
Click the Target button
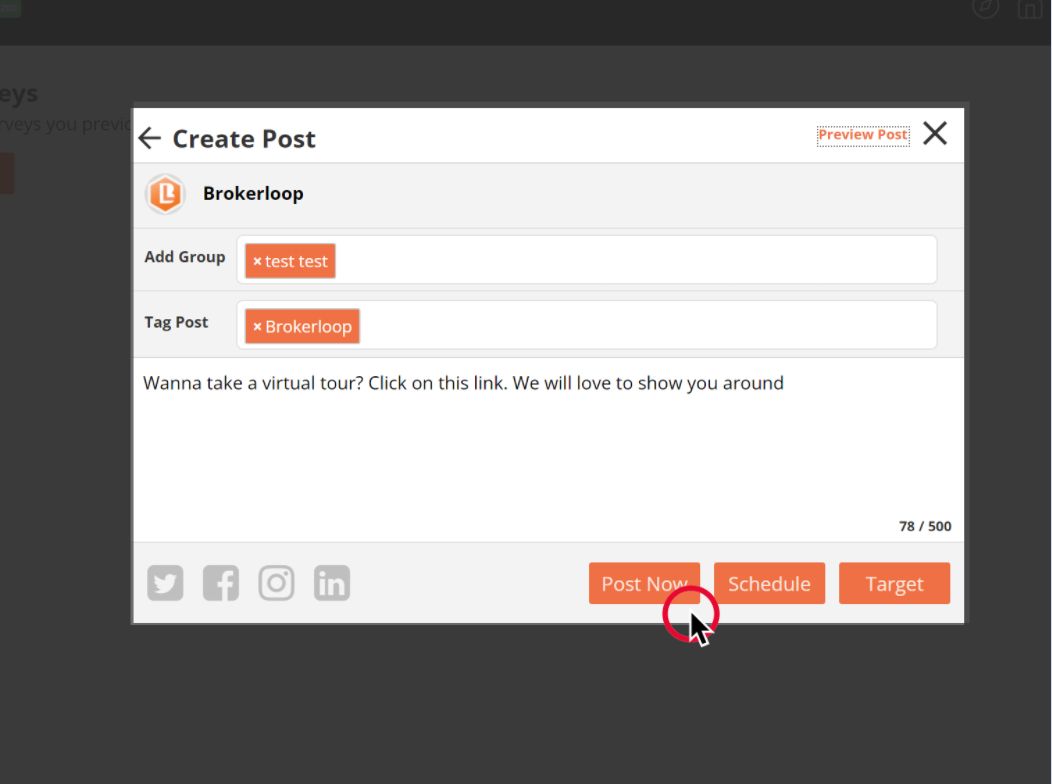click(894, 583)
